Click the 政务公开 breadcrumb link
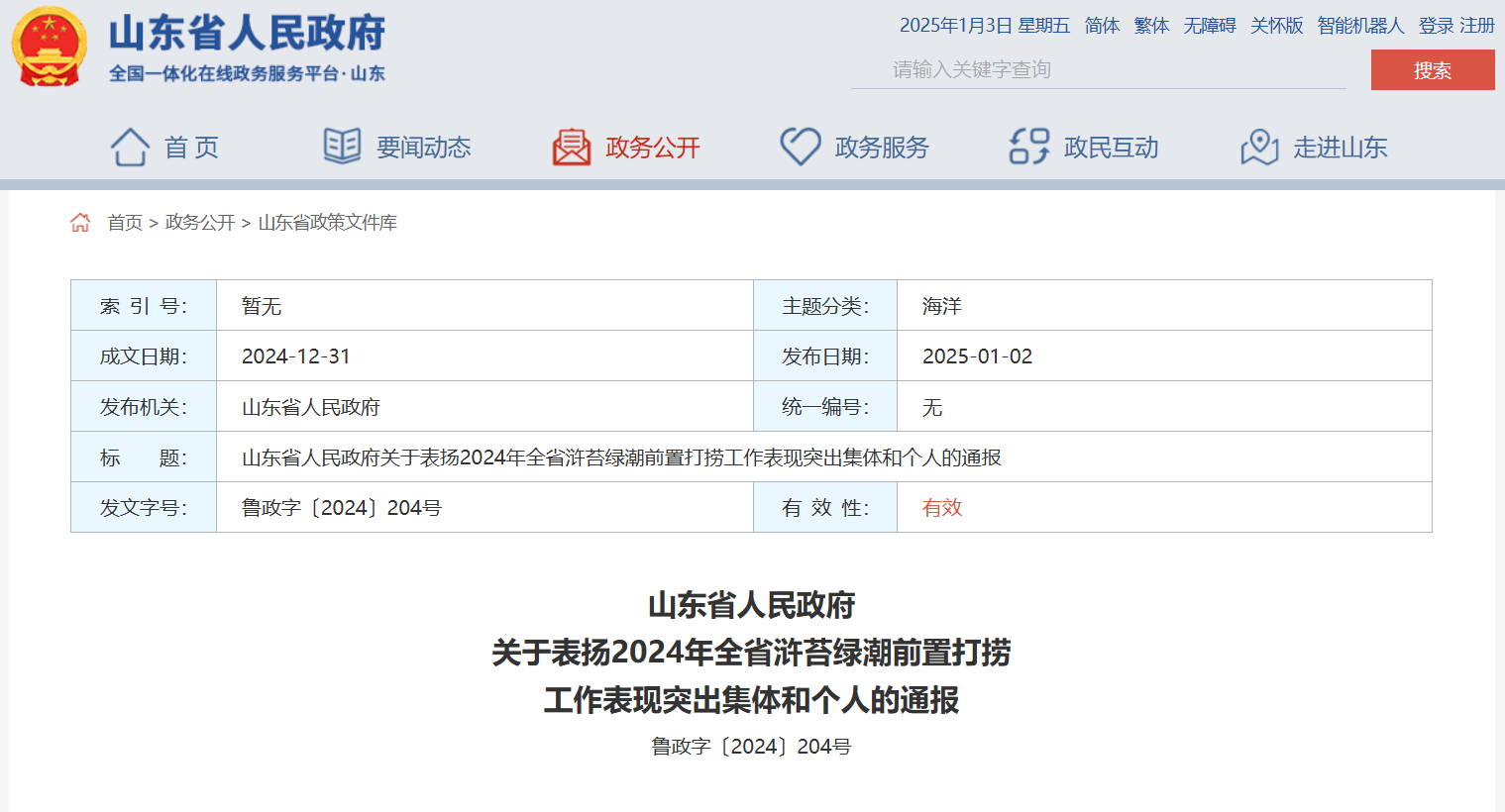 (200, 223)
